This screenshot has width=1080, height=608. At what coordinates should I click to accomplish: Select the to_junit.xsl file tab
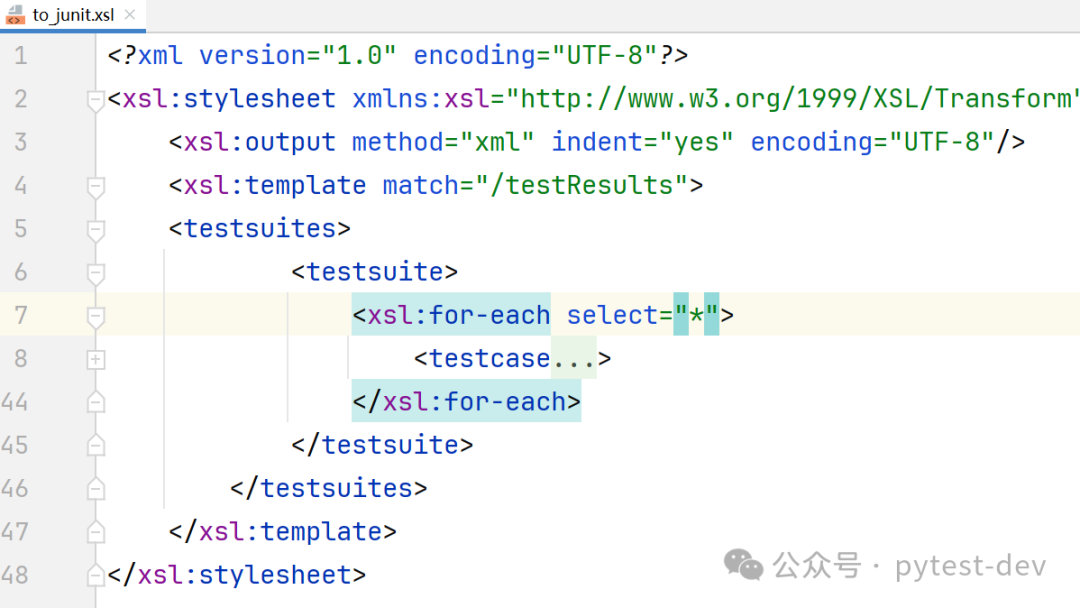[72, 15]
